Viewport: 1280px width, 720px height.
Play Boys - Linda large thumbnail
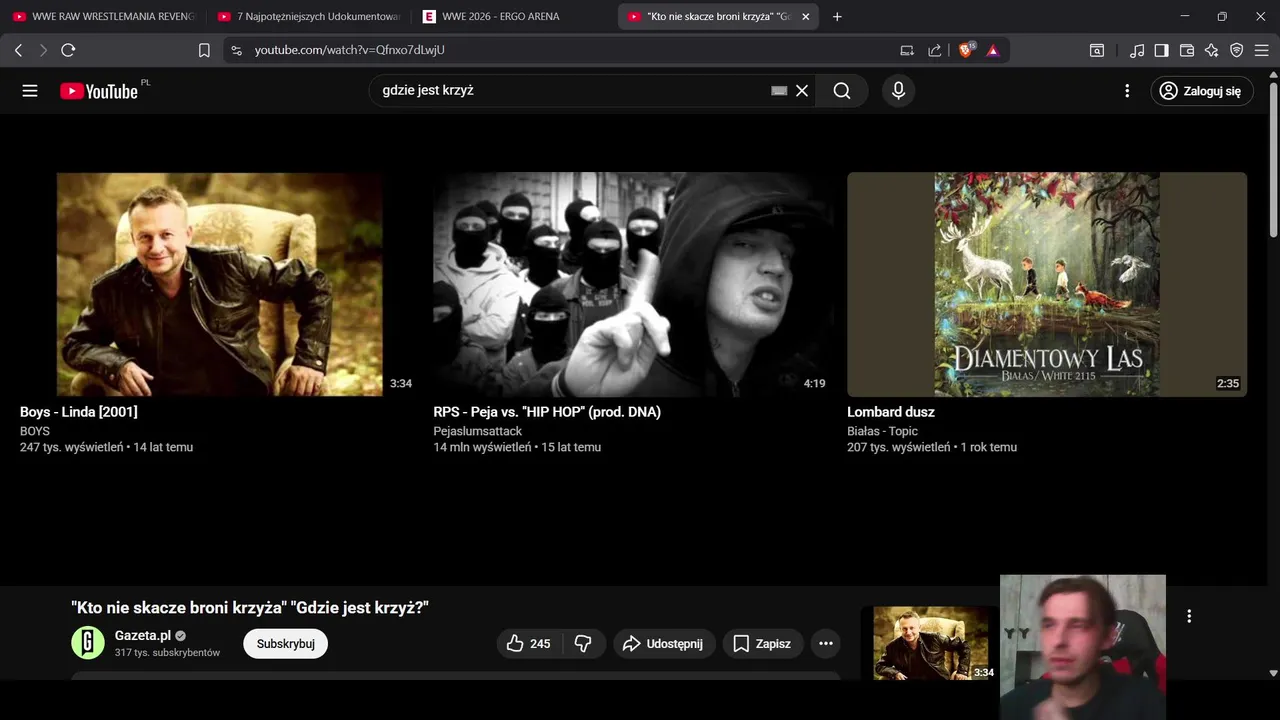[x=219, y=284]
